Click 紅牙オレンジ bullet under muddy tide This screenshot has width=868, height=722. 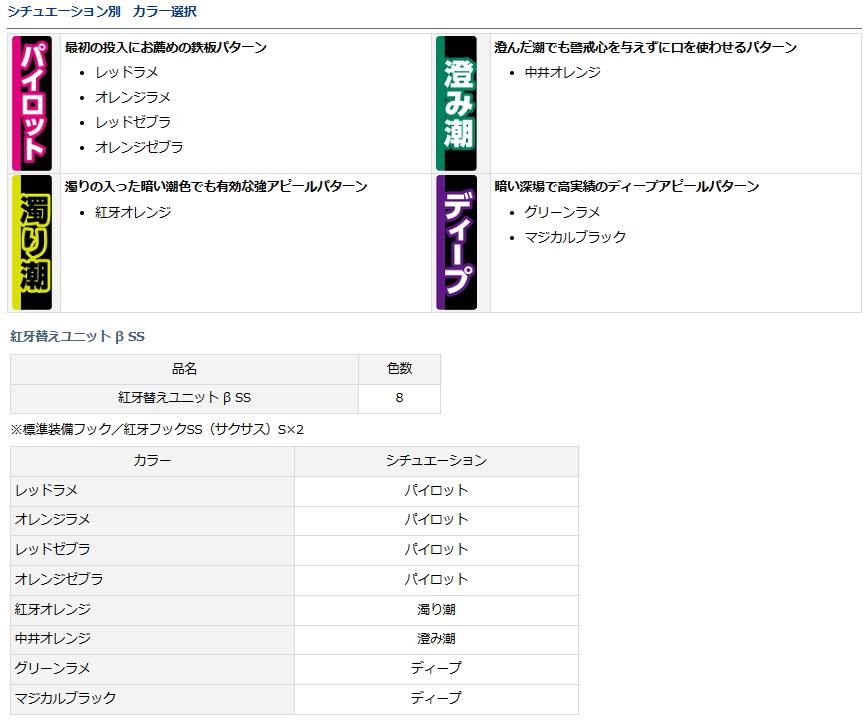click(132, 212)
